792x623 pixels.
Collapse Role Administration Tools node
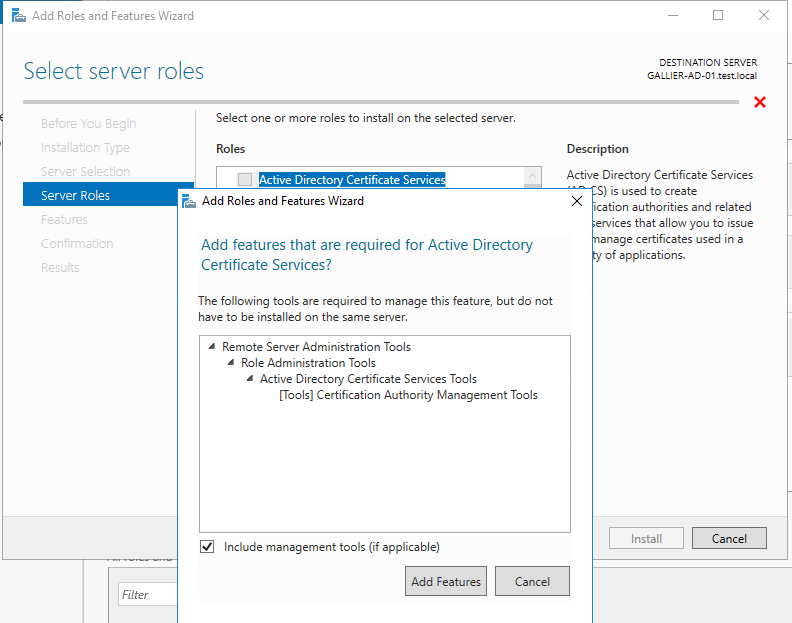pyautogui.click(x=231, y=362)
